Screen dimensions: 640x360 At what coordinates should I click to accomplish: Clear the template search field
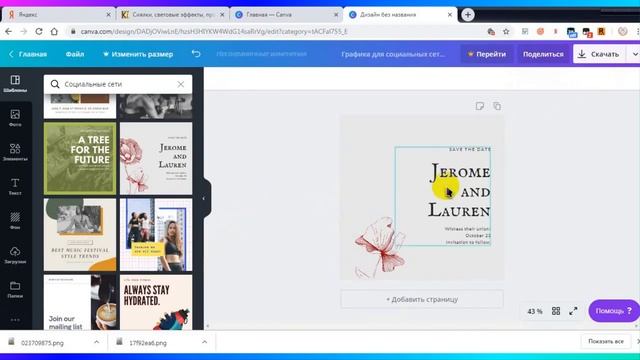click(x=180, y=84)
